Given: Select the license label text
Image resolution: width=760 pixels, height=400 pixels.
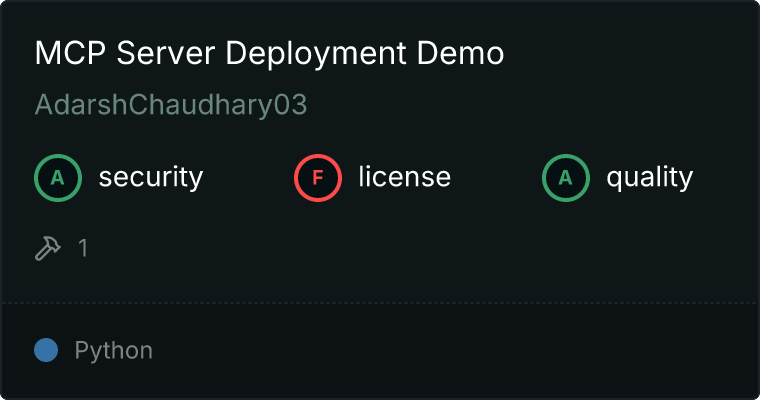Looking at the screenshot, I should (404, 178).
